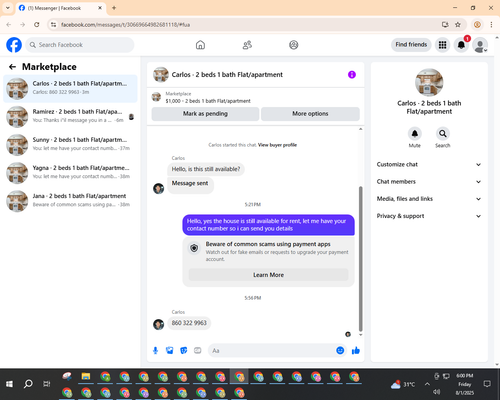Viewport: 500px width, 400px height.
Task: Attach a photo using the image icon
Action: coord(170,350)
